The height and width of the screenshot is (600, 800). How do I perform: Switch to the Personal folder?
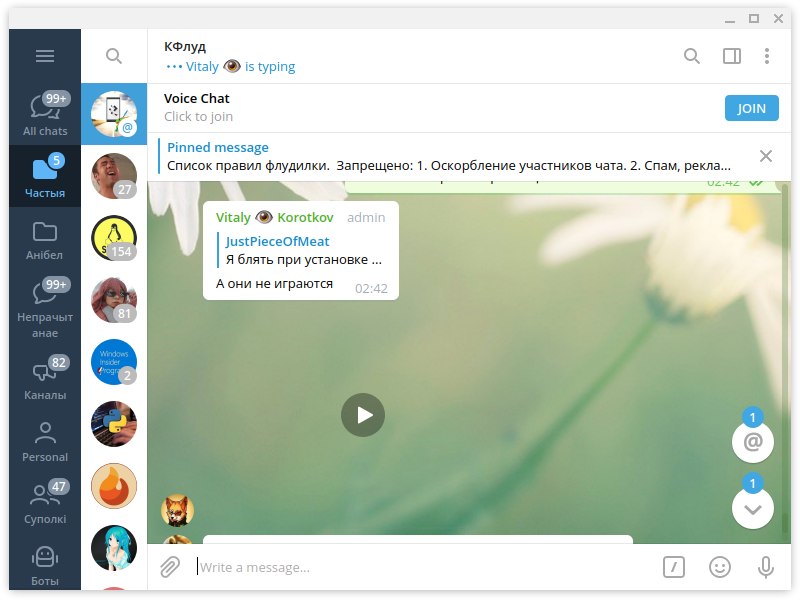pyautogui.click(x=45, y=442)
